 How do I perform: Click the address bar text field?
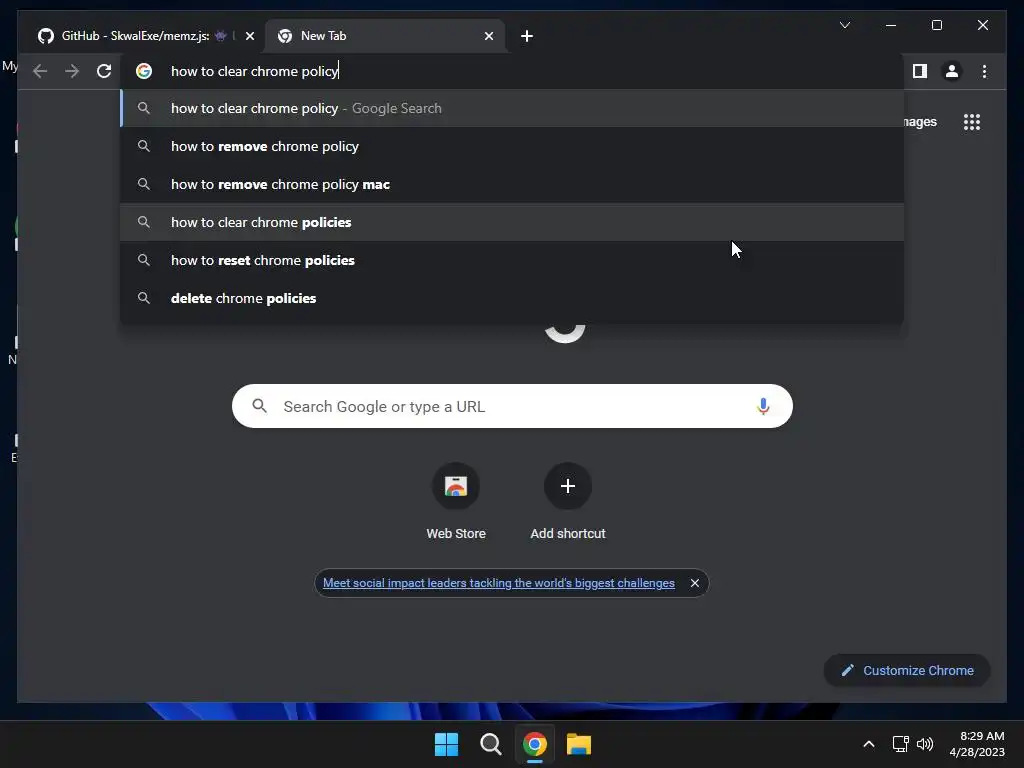pyautogui.click(x=513, y=71)
